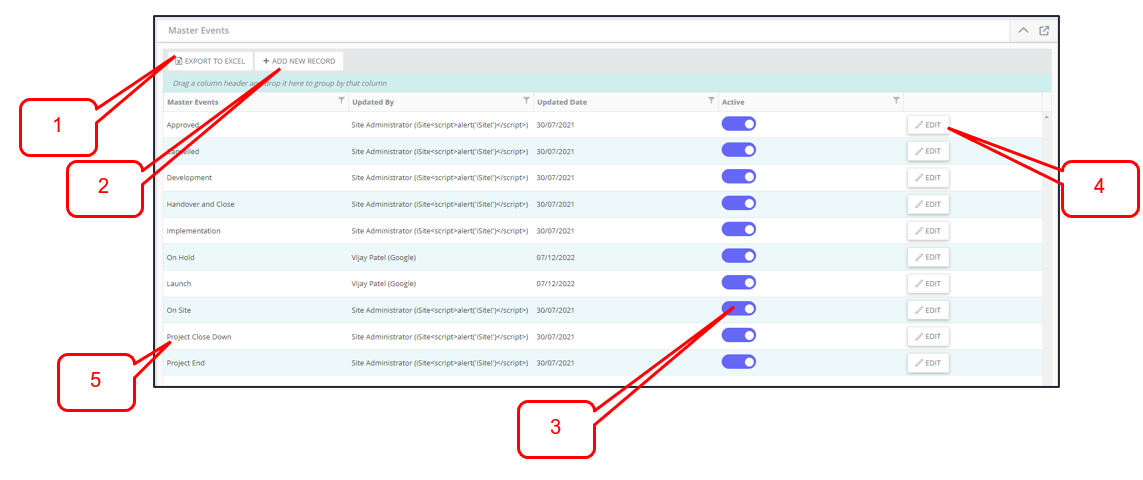Image resolution: width=1143 pixels, height=480 pixels.
Task: Filter the Active column
Action: (897, 101)
